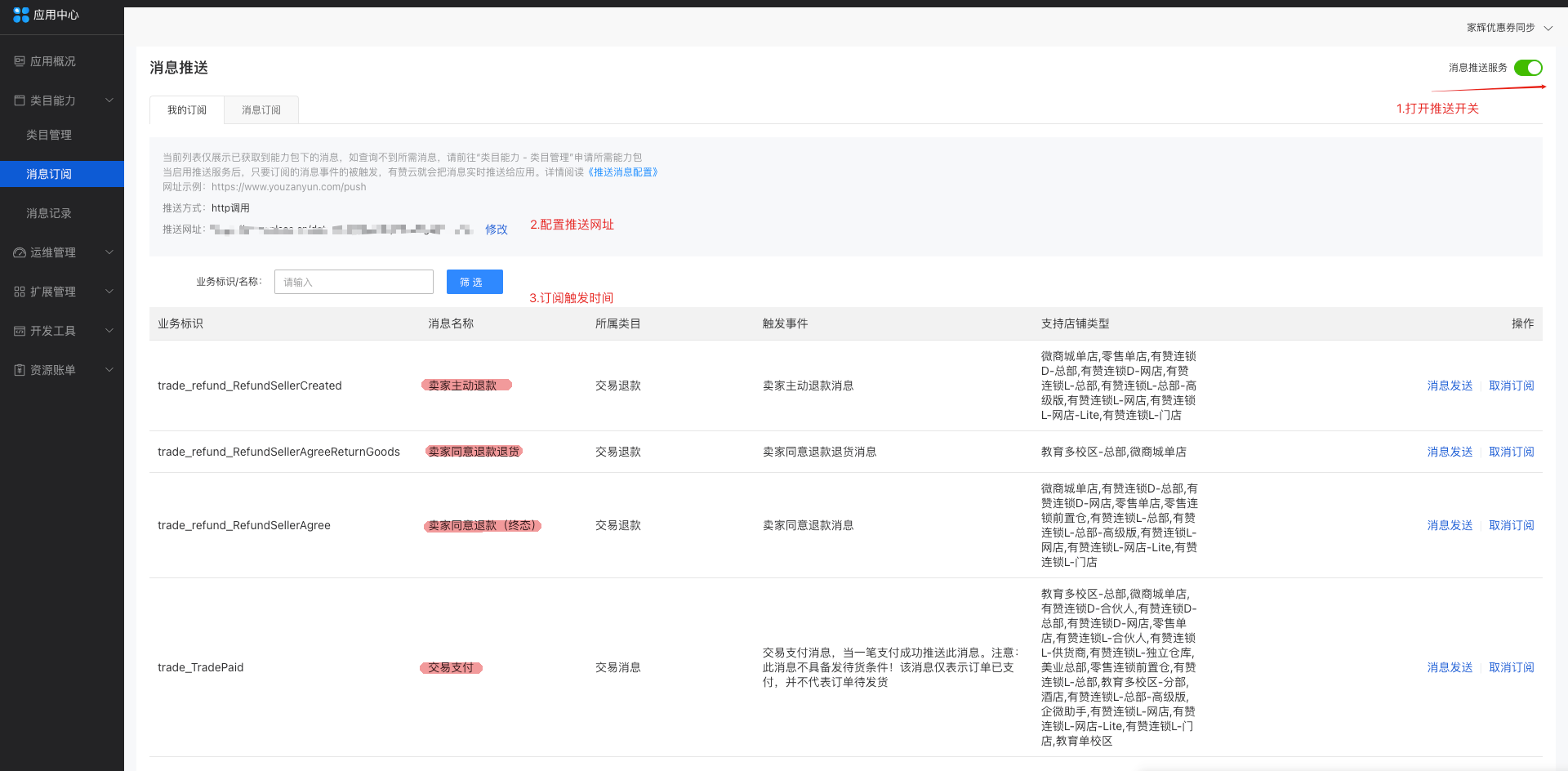Click the 扩展管理 grid icon
The height and width of the screenshot is (771, 1568).
[20, 292]
